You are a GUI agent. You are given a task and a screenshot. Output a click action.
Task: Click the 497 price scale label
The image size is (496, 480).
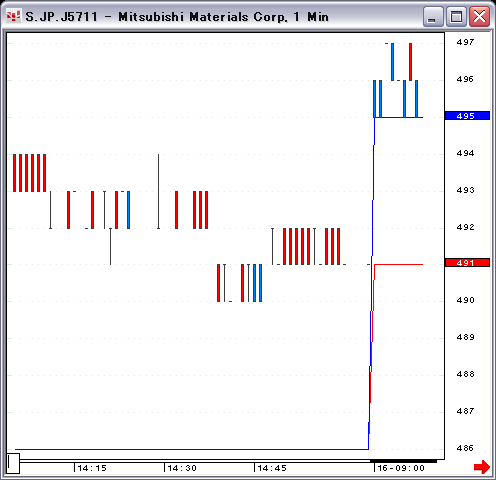[x=465, y=42]
